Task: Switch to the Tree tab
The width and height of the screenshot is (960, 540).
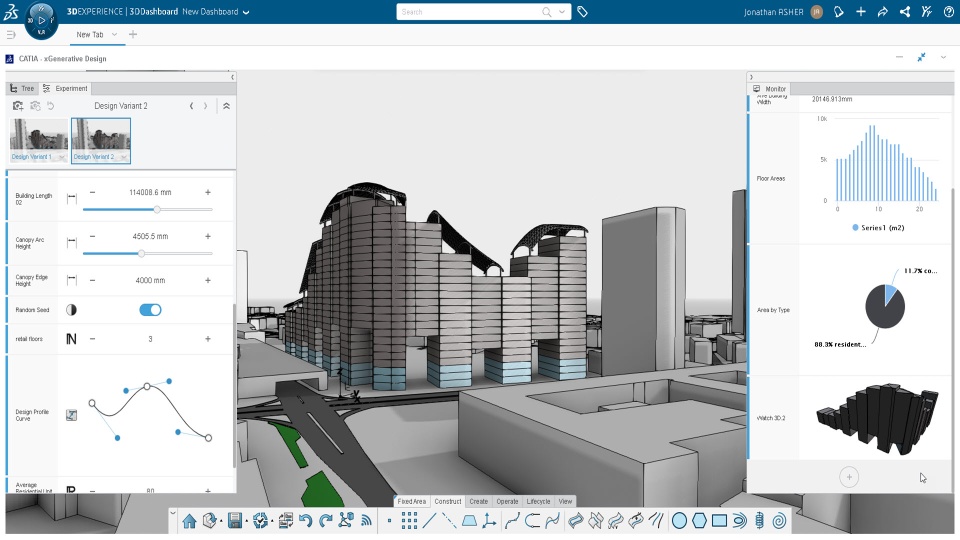Action: [22, 88]
